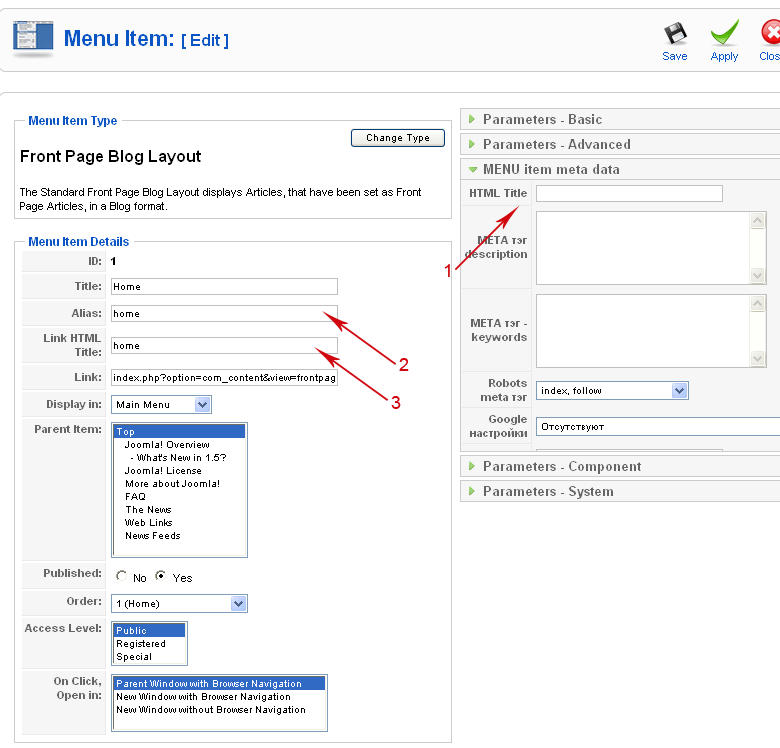Click the Link HTML Title field
This screenshot has width=780, height=748.
[224, 346]
